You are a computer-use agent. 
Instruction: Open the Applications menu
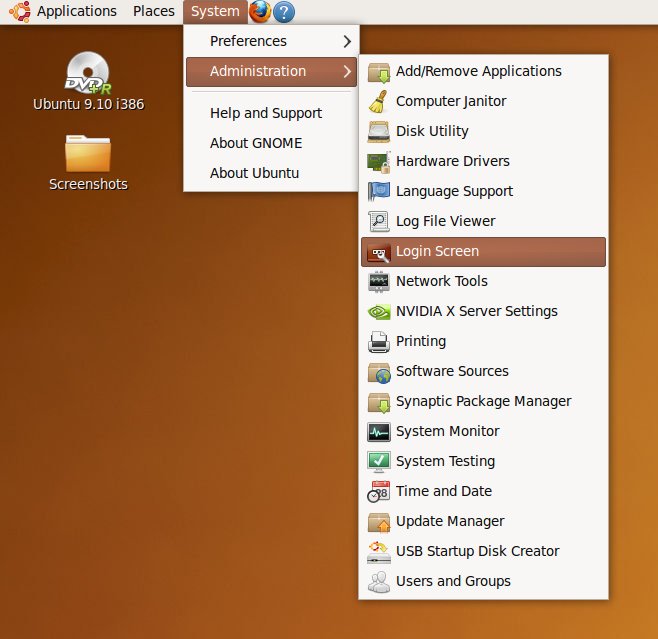pos(77,11)
